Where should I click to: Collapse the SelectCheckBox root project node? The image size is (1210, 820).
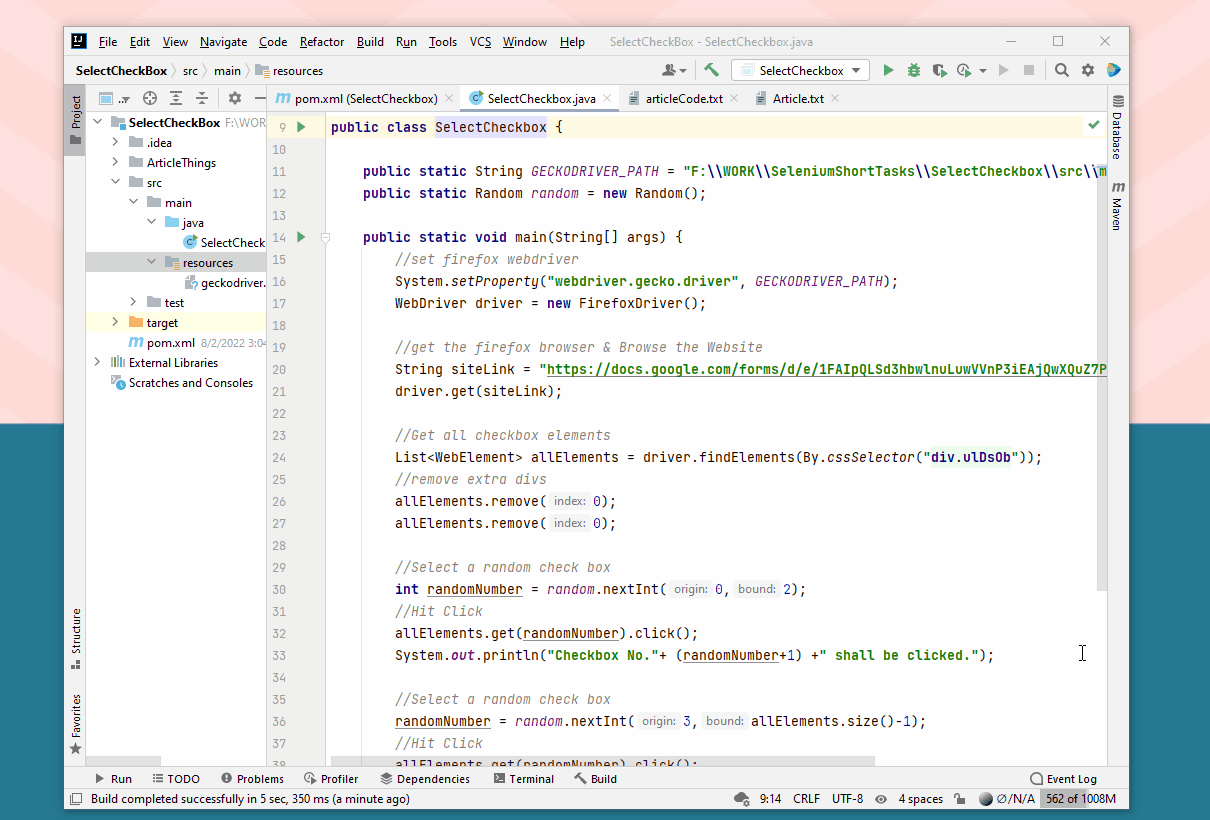pyautogui.click(x=98, y=122)
